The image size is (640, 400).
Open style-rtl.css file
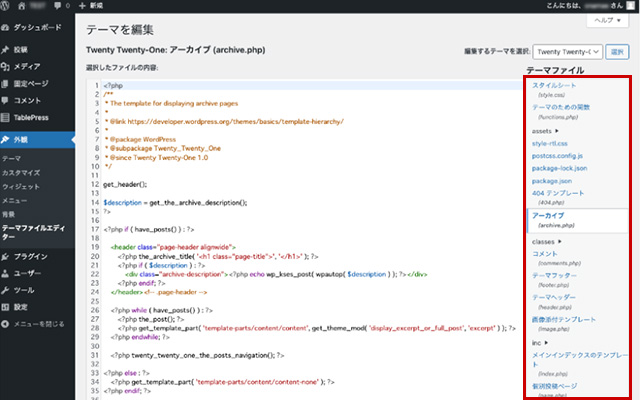[549, 144]
